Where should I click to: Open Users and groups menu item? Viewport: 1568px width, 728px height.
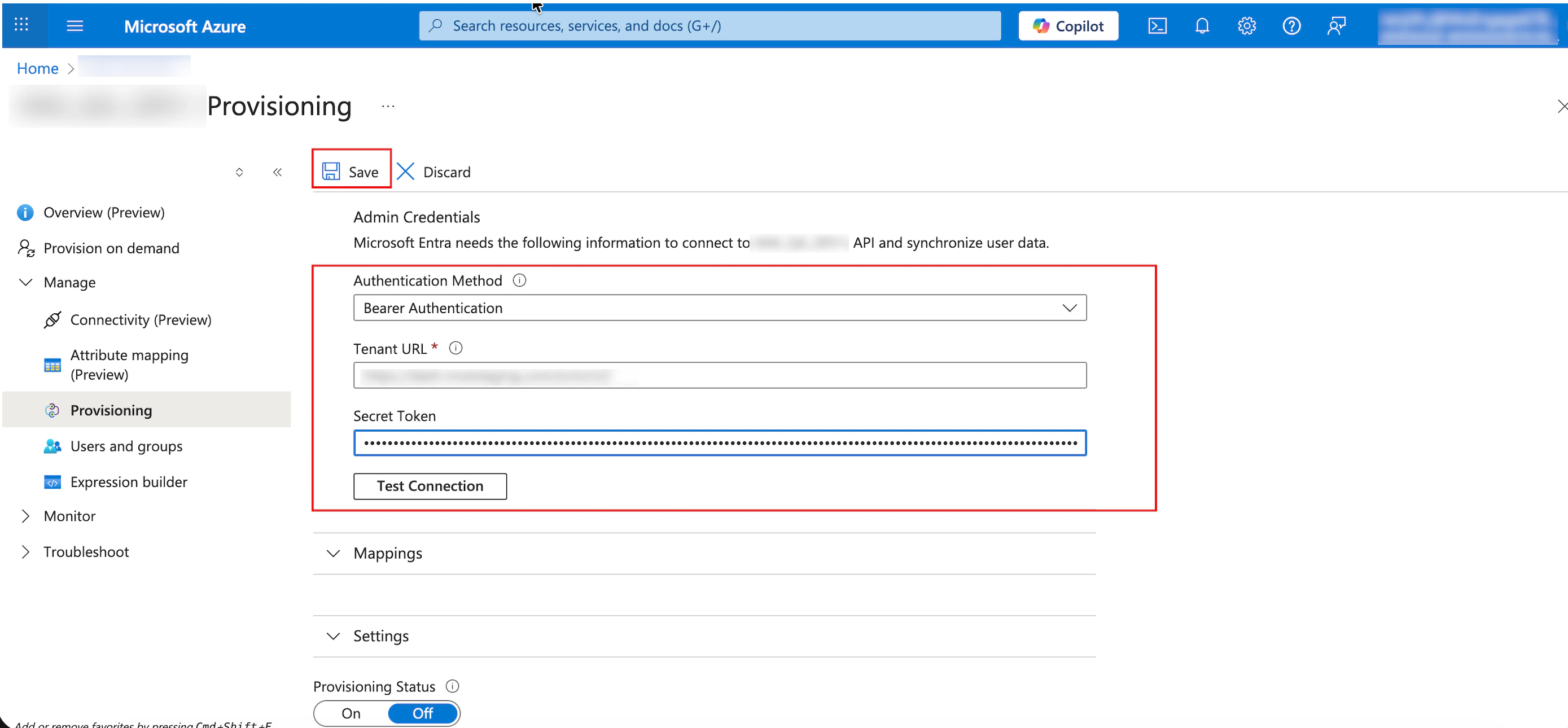tap(126, 446)
